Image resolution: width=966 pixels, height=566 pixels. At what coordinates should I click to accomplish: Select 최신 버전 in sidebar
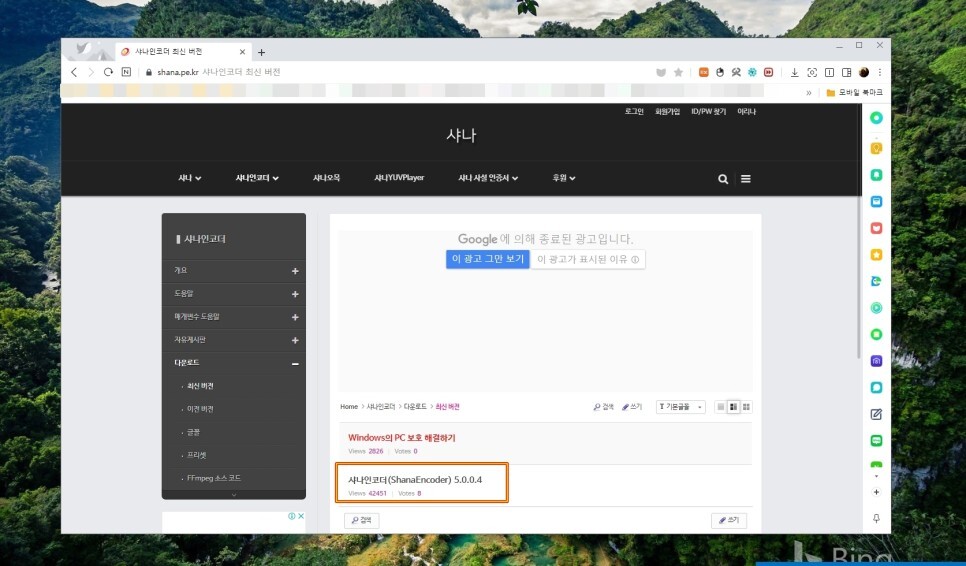click(x=200, y=386)
